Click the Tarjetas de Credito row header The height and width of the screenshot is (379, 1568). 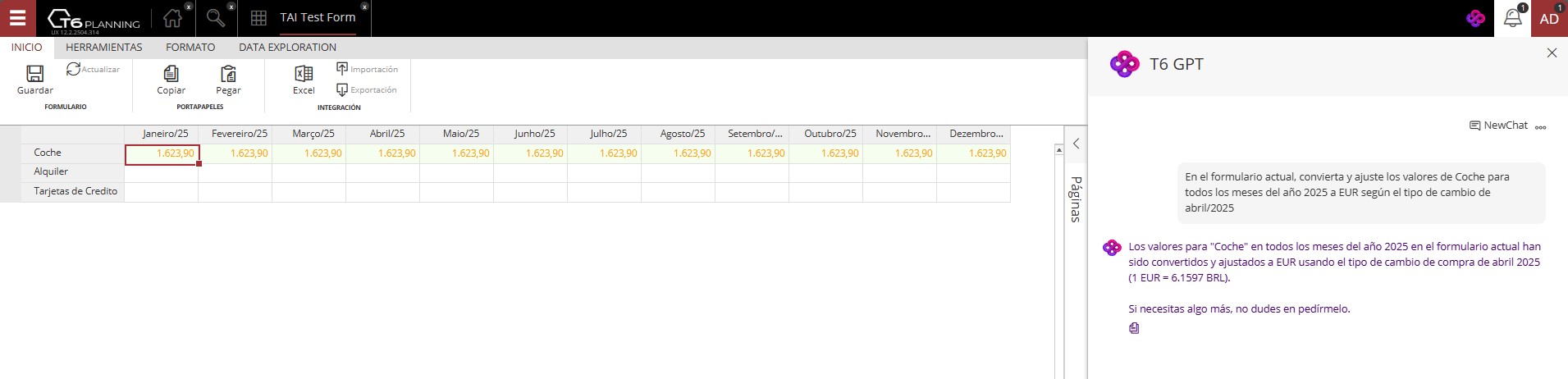point(72,192)
